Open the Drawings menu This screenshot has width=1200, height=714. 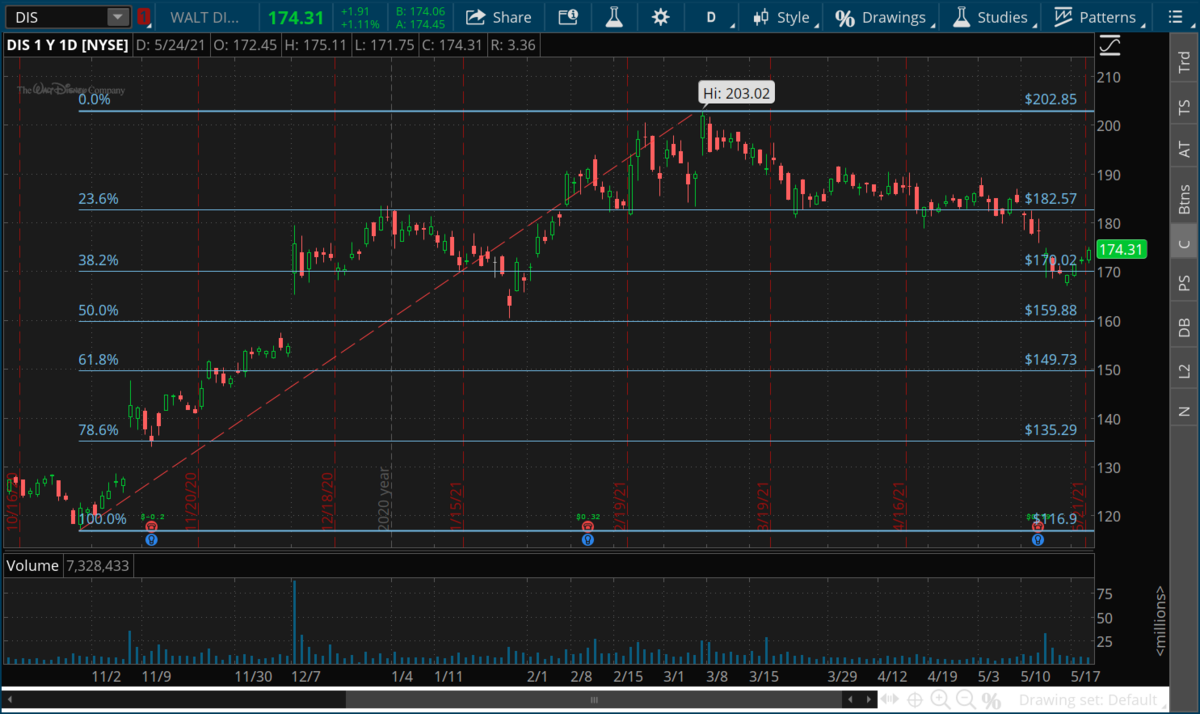[x=882, y=17]
